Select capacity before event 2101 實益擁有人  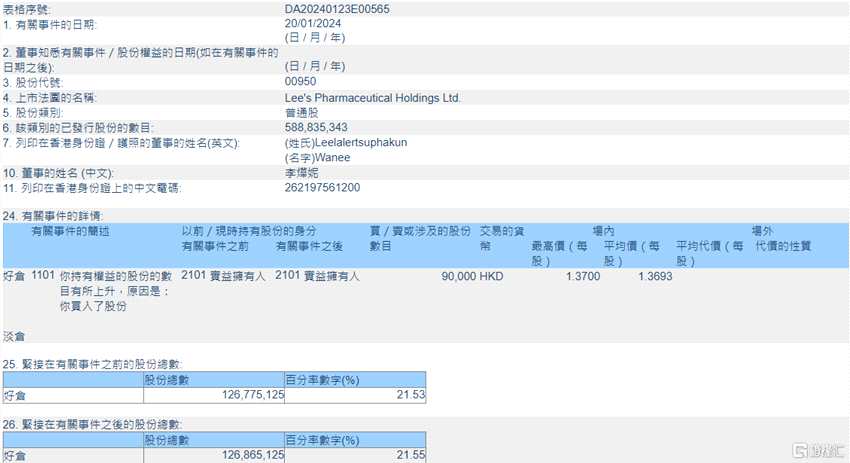[x=223, y=275]
